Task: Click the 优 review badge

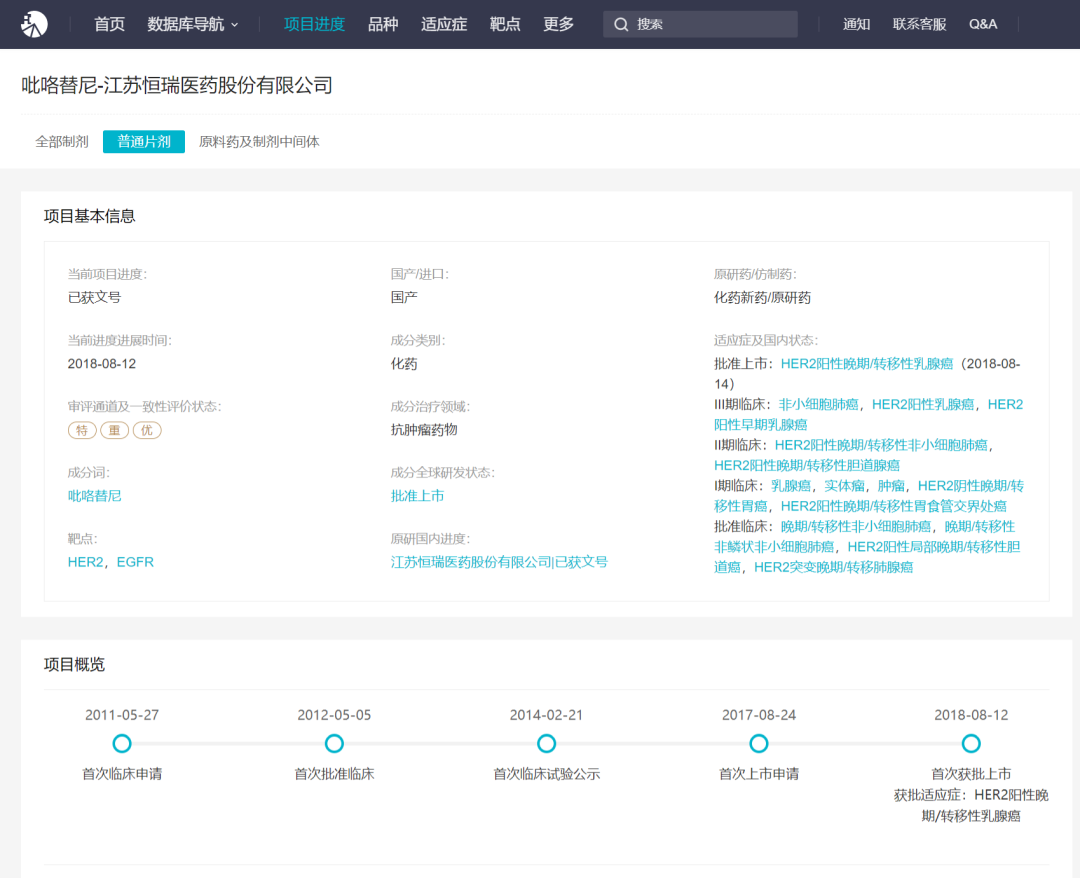Action: tap(147, 430)
